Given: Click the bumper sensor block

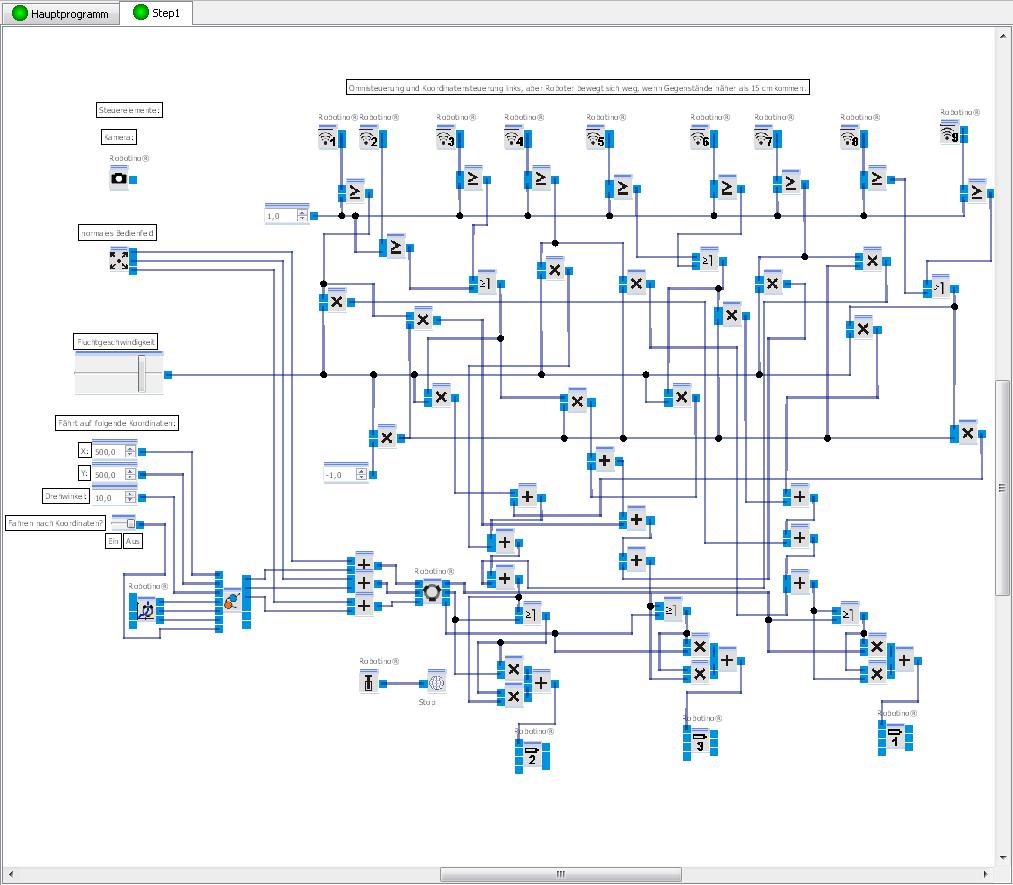Looking at the screenshot, I should click(369, 683).
